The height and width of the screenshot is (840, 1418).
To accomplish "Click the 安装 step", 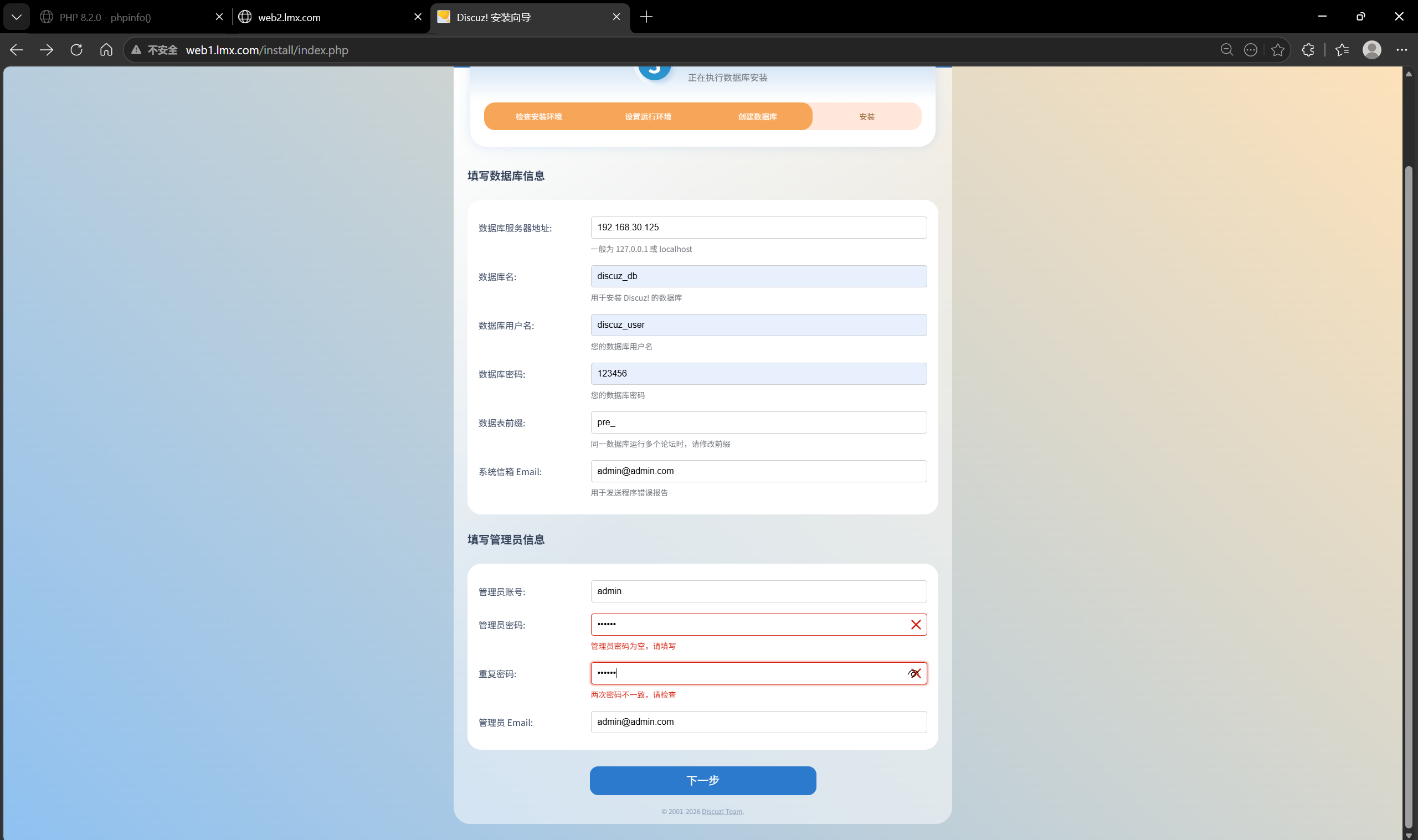I will point(867,117).
